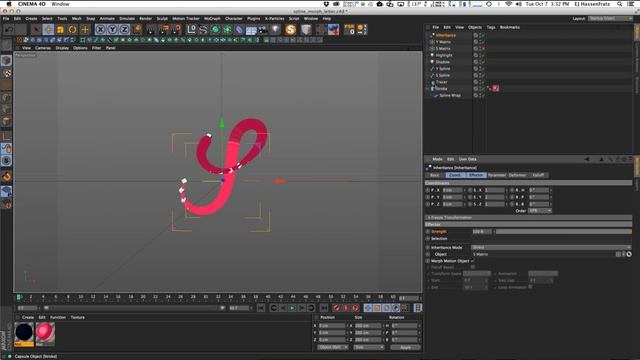The height and width of the screenshot is (360, 640).
Task: Open the X-Particles menu
Action: click(274, 19)
